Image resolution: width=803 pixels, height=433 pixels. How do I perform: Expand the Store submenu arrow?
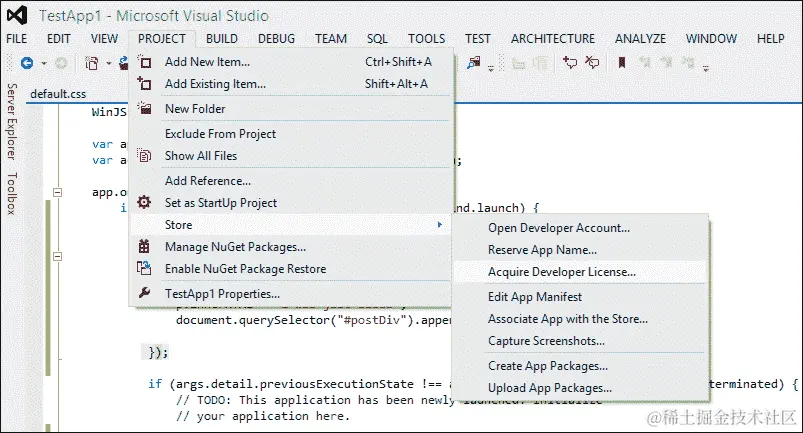(x=439, y=225)
